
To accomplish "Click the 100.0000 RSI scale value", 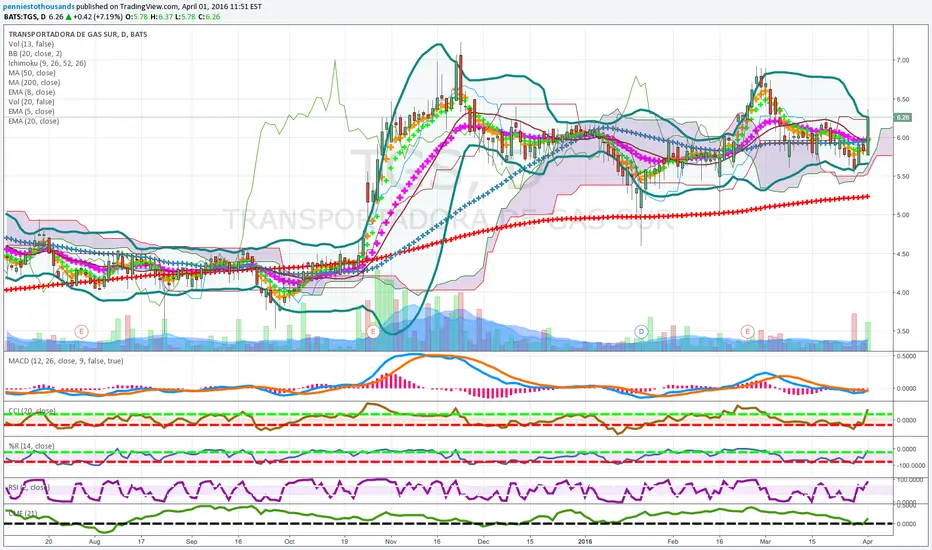I will pyautogui.click(x=910, y=480).
